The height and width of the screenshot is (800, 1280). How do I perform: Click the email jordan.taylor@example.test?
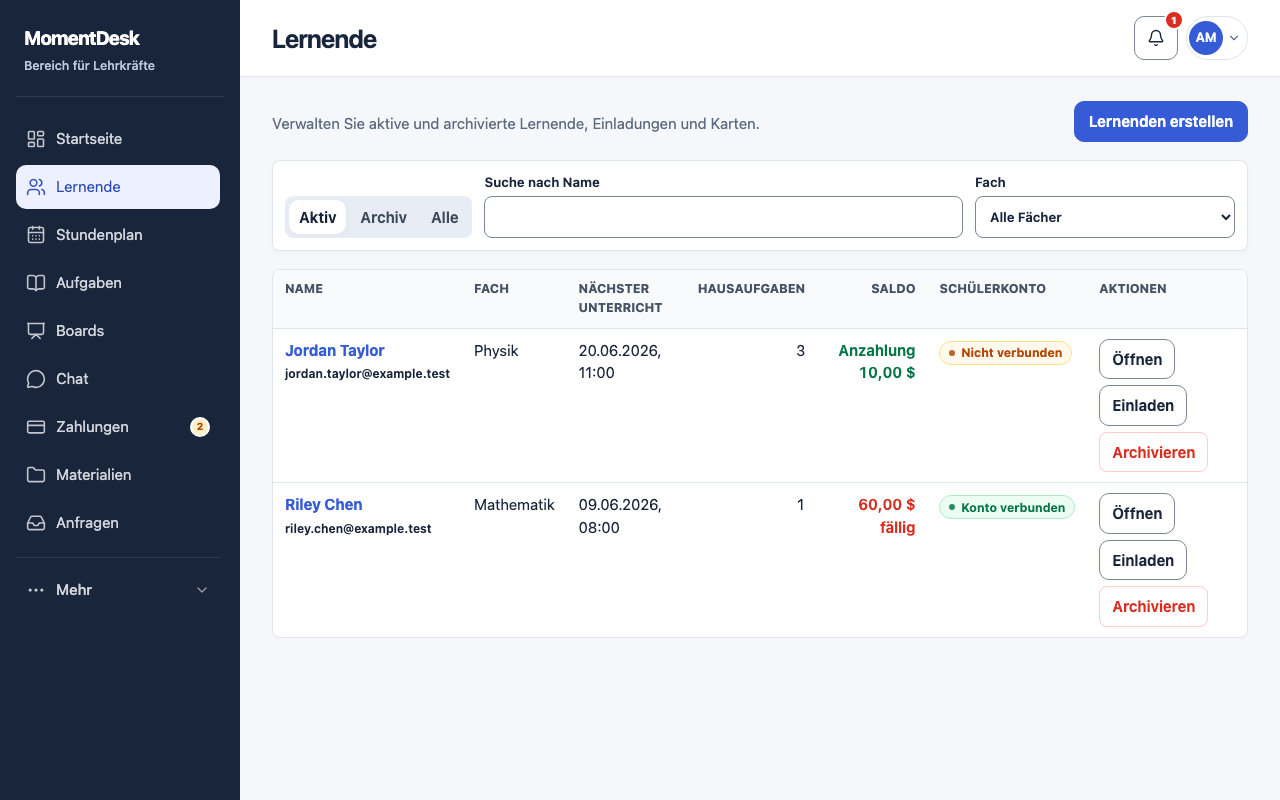click(x=367, y=374)
